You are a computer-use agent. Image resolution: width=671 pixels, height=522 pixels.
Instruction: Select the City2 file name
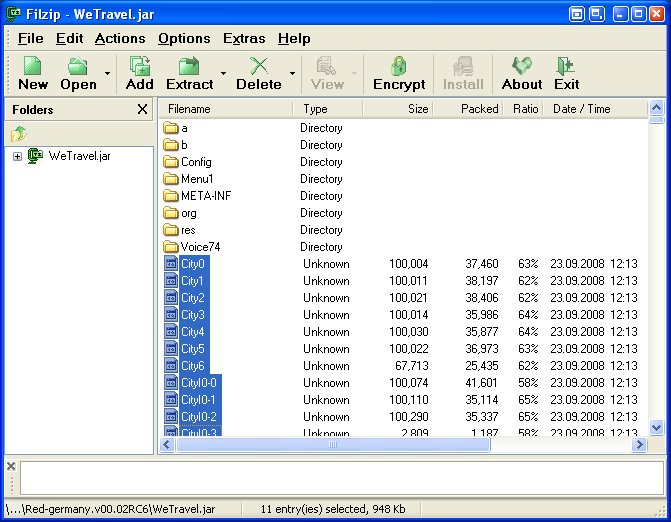193,298
